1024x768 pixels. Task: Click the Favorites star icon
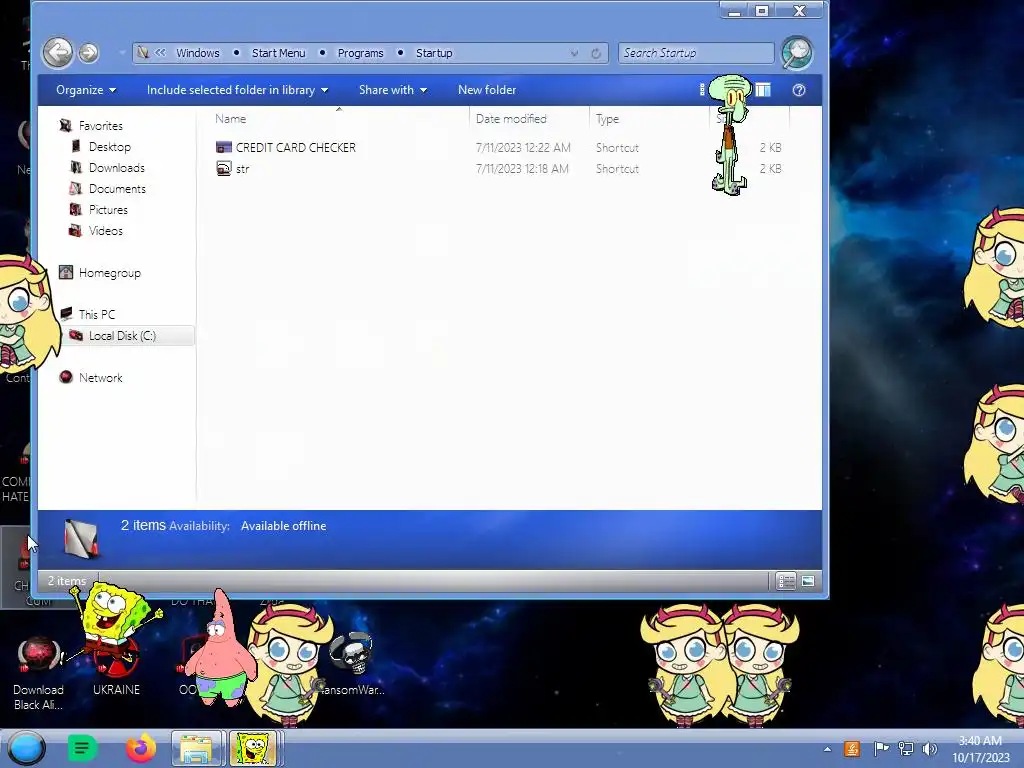tap(65, 125)
